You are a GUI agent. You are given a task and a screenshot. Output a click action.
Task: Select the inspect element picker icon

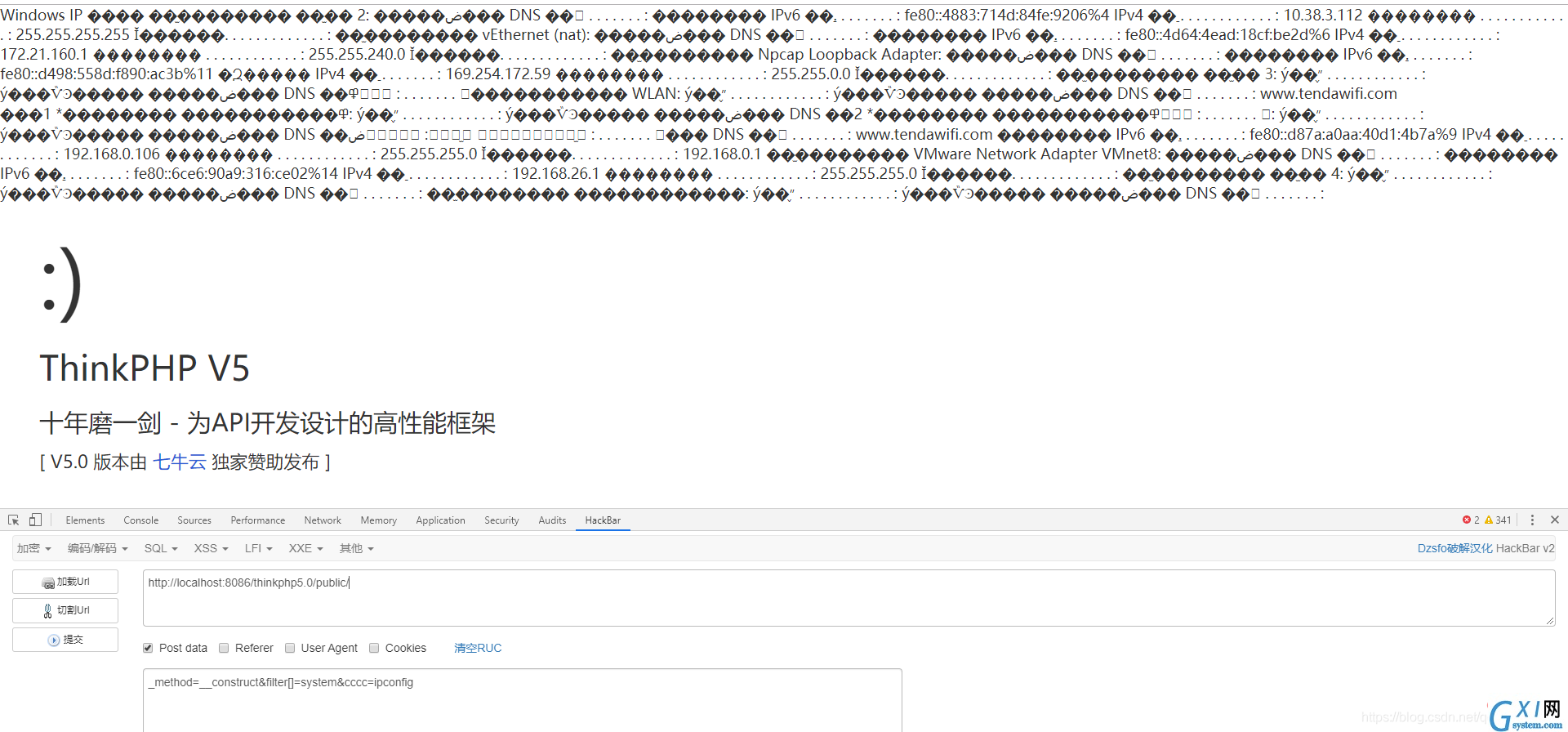13,520
